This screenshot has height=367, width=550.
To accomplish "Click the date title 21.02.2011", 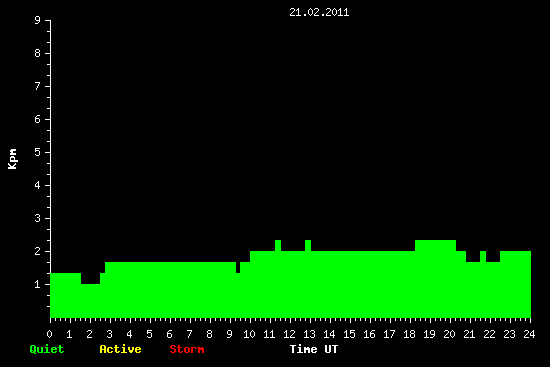I will [x=319, y=12].
